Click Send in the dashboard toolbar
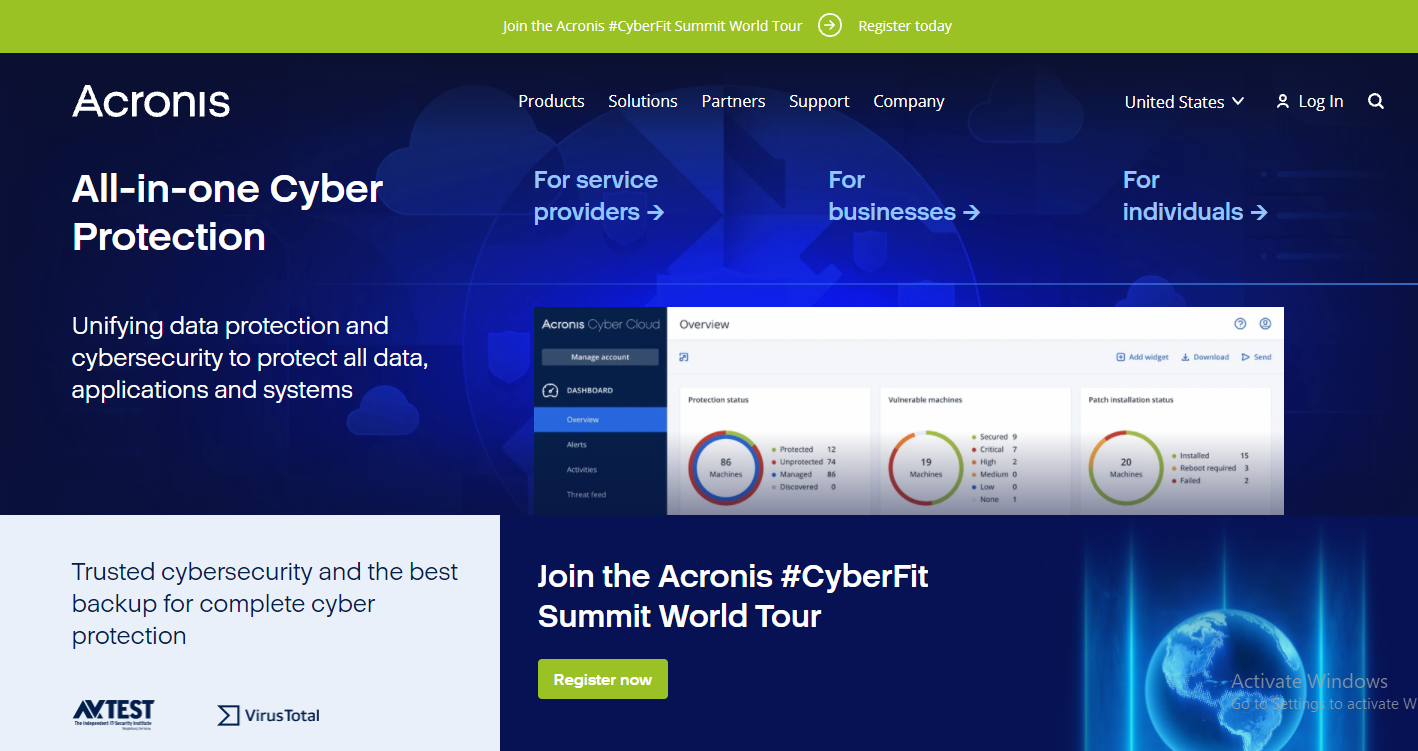Screen dimensions: 1418x751 [x=1257, y=357]
